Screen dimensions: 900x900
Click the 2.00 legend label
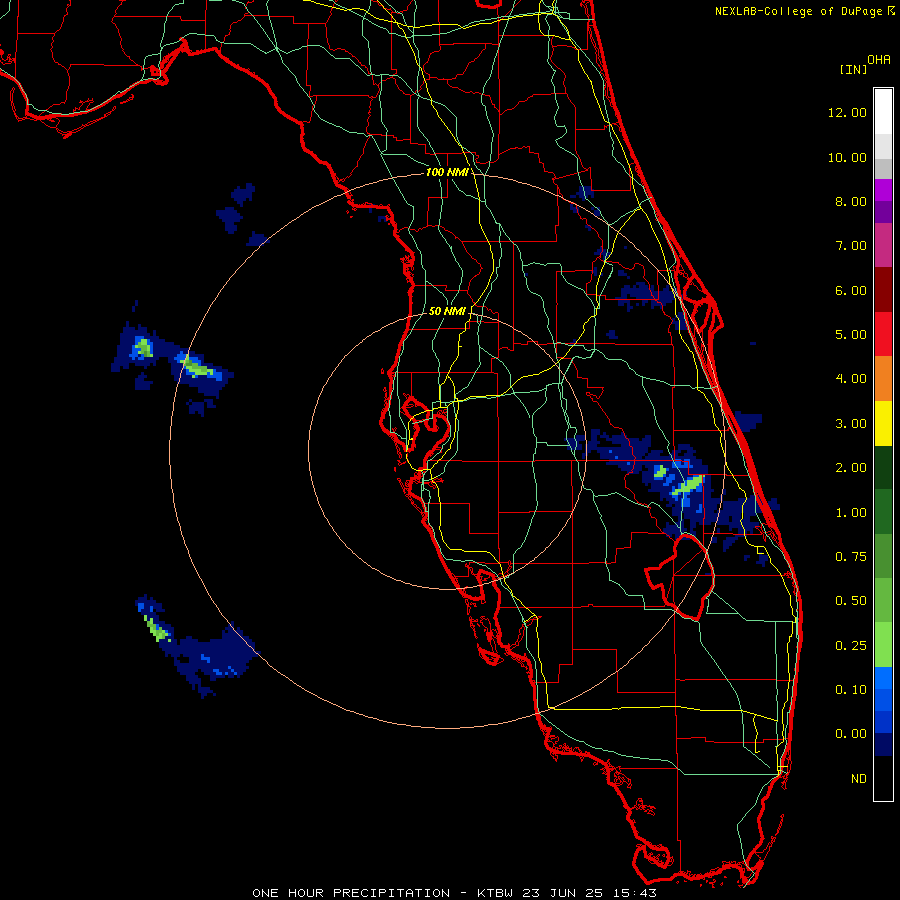[851, 468]
